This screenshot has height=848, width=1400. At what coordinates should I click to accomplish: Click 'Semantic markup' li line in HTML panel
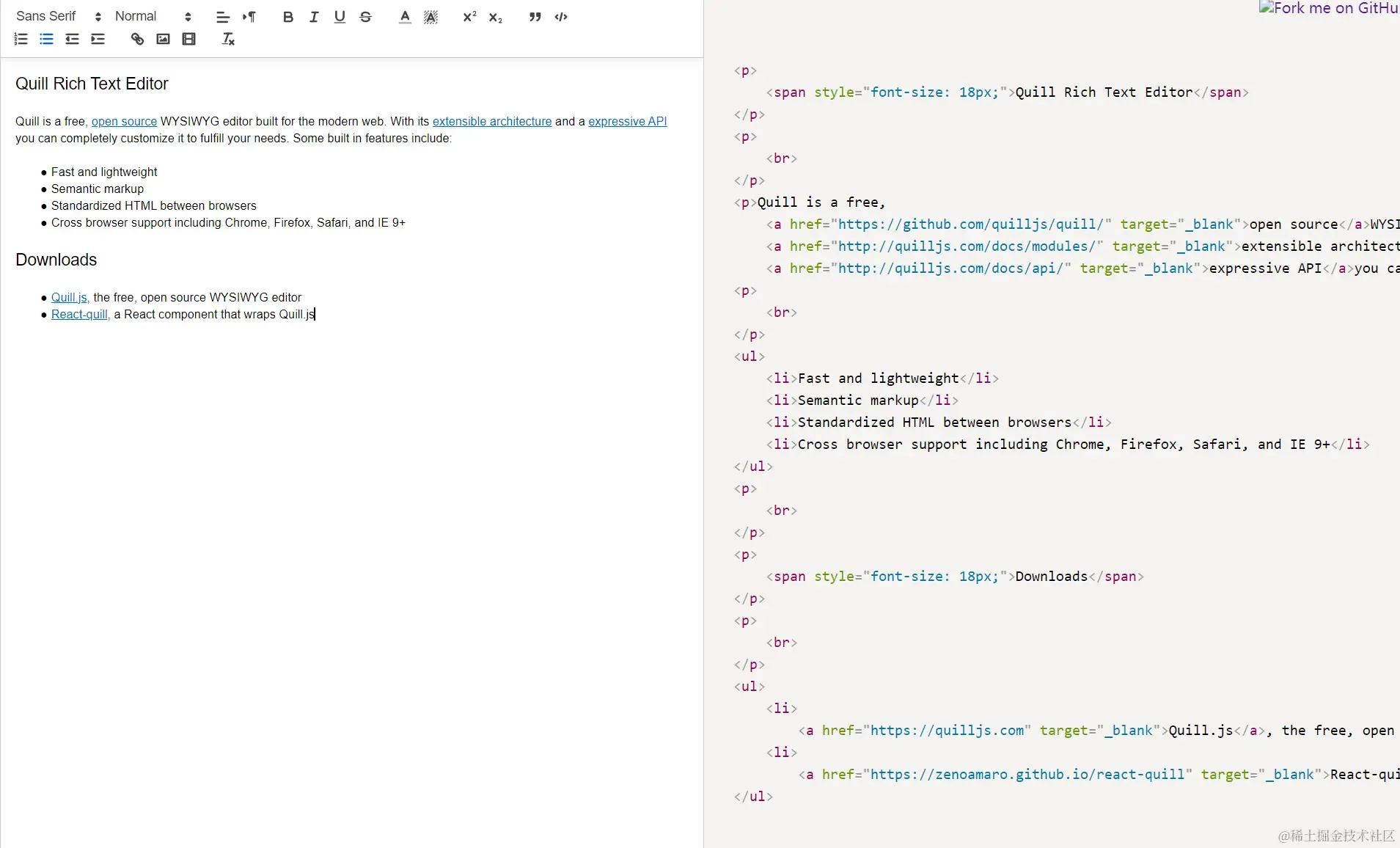click(862, 401)
